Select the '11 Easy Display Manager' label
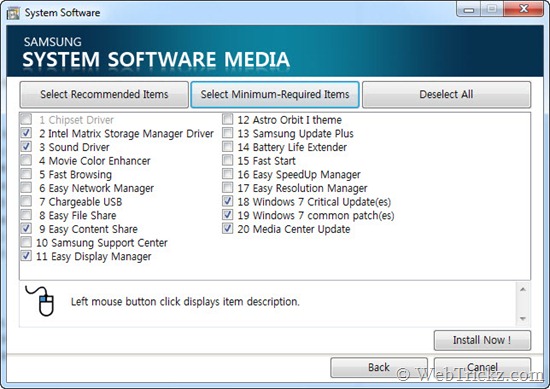Screen dimensions: 550x389 (x=94, y=257)
